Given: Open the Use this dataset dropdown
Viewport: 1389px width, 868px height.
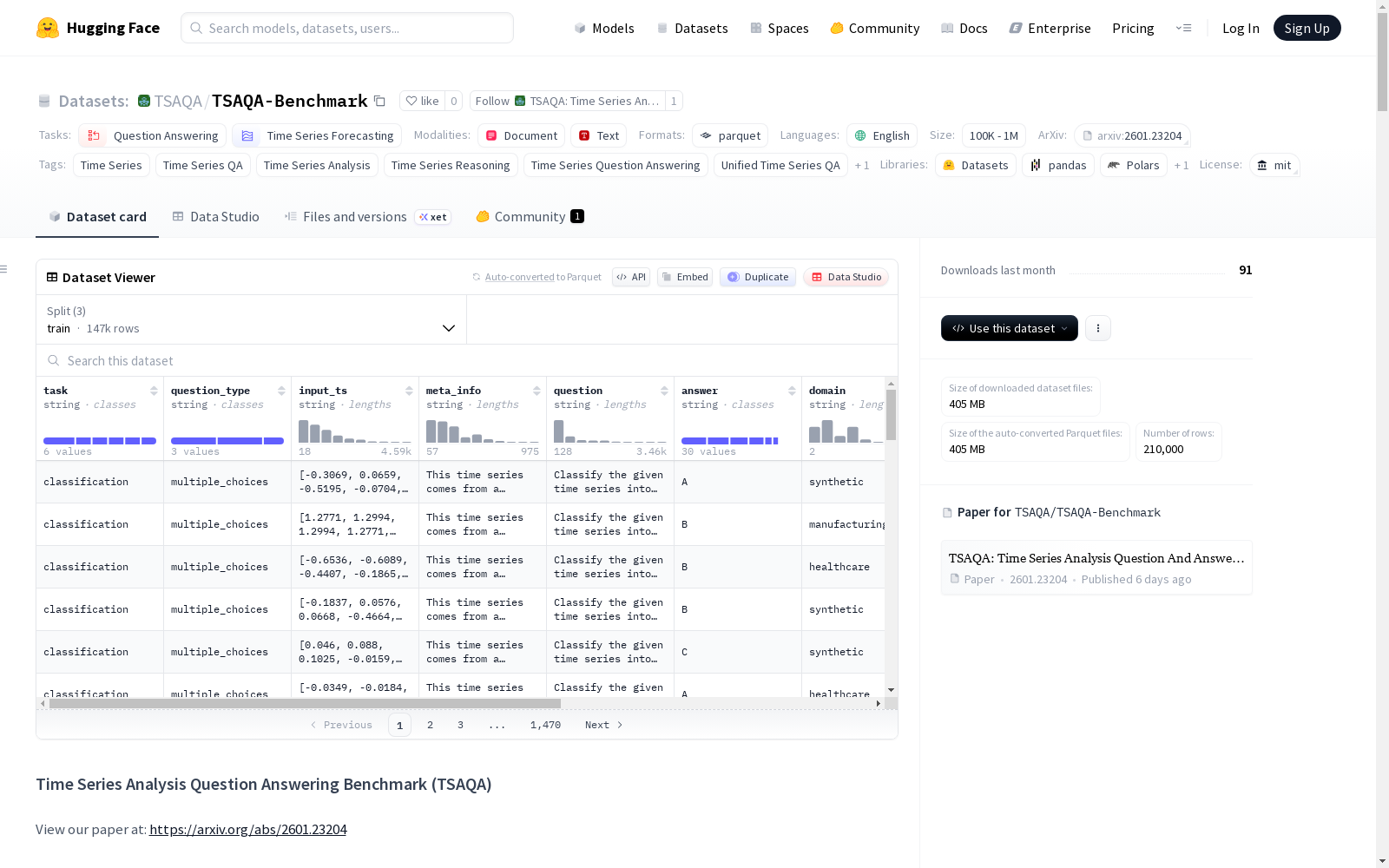Looking at the screenshot, I should (x=1010, y=328).
